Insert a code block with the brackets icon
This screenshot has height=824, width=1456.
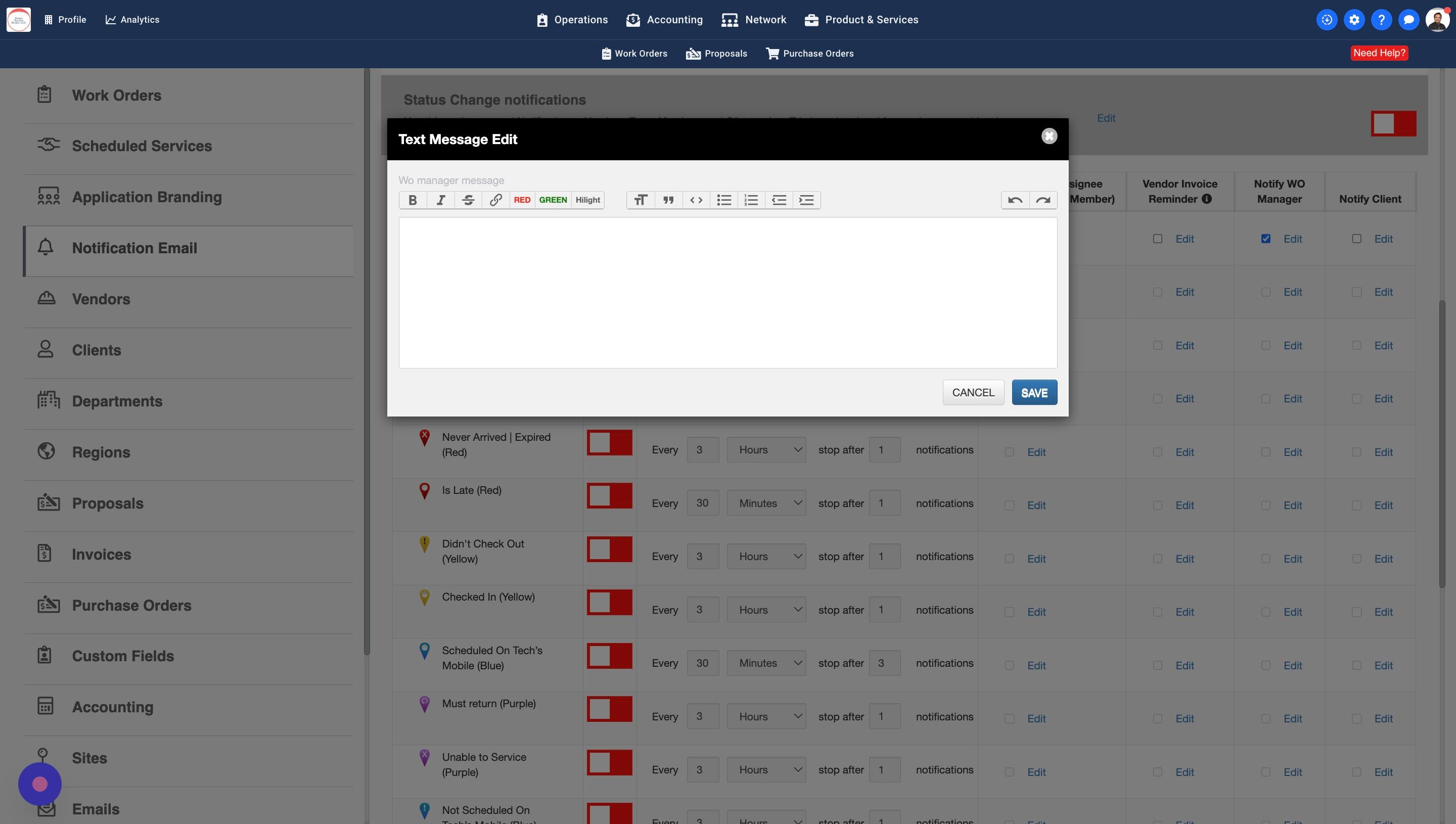point(696,200)
